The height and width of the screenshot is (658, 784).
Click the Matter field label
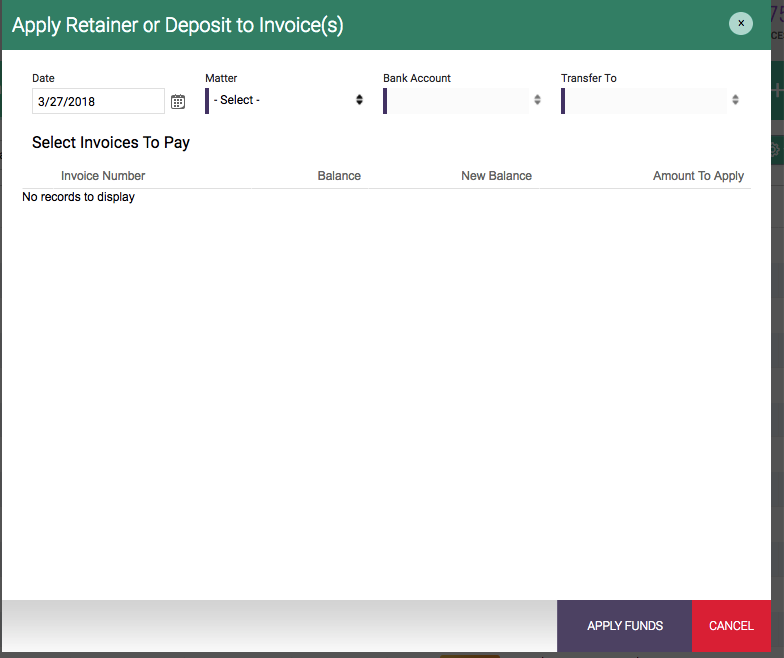(x=221, y=78)
